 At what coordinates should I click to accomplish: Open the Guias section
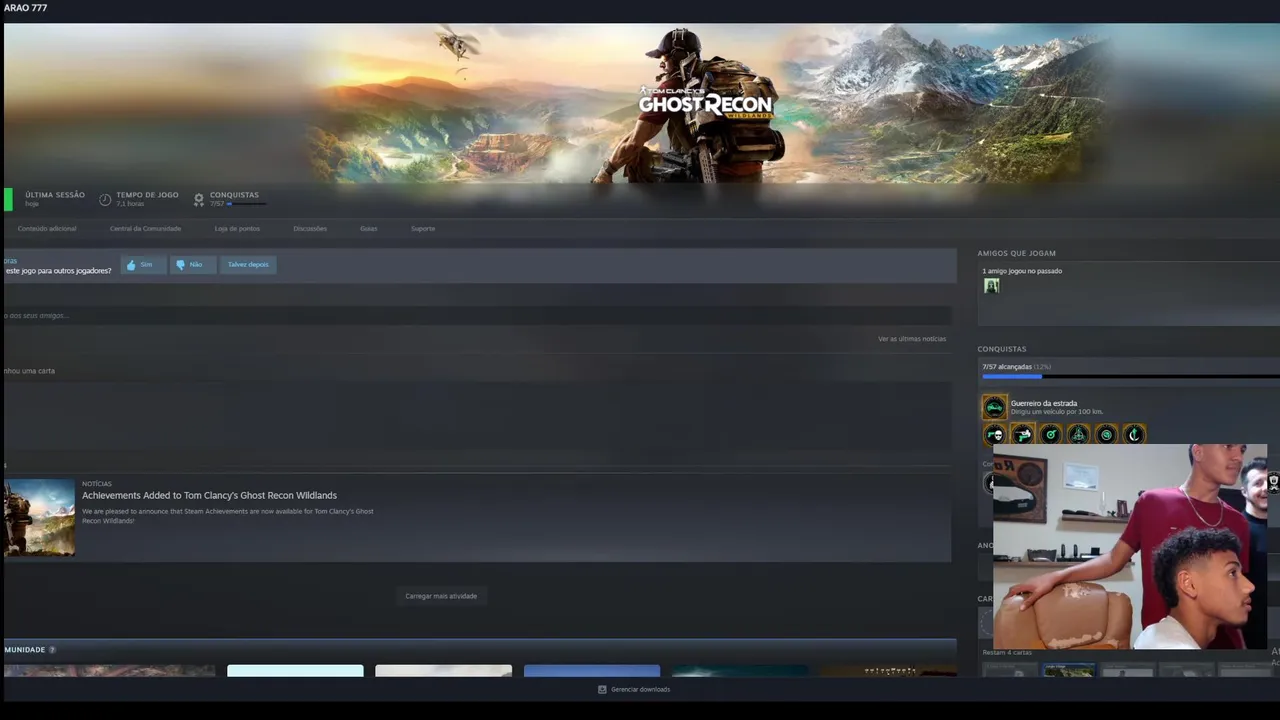tap(369, 228)
